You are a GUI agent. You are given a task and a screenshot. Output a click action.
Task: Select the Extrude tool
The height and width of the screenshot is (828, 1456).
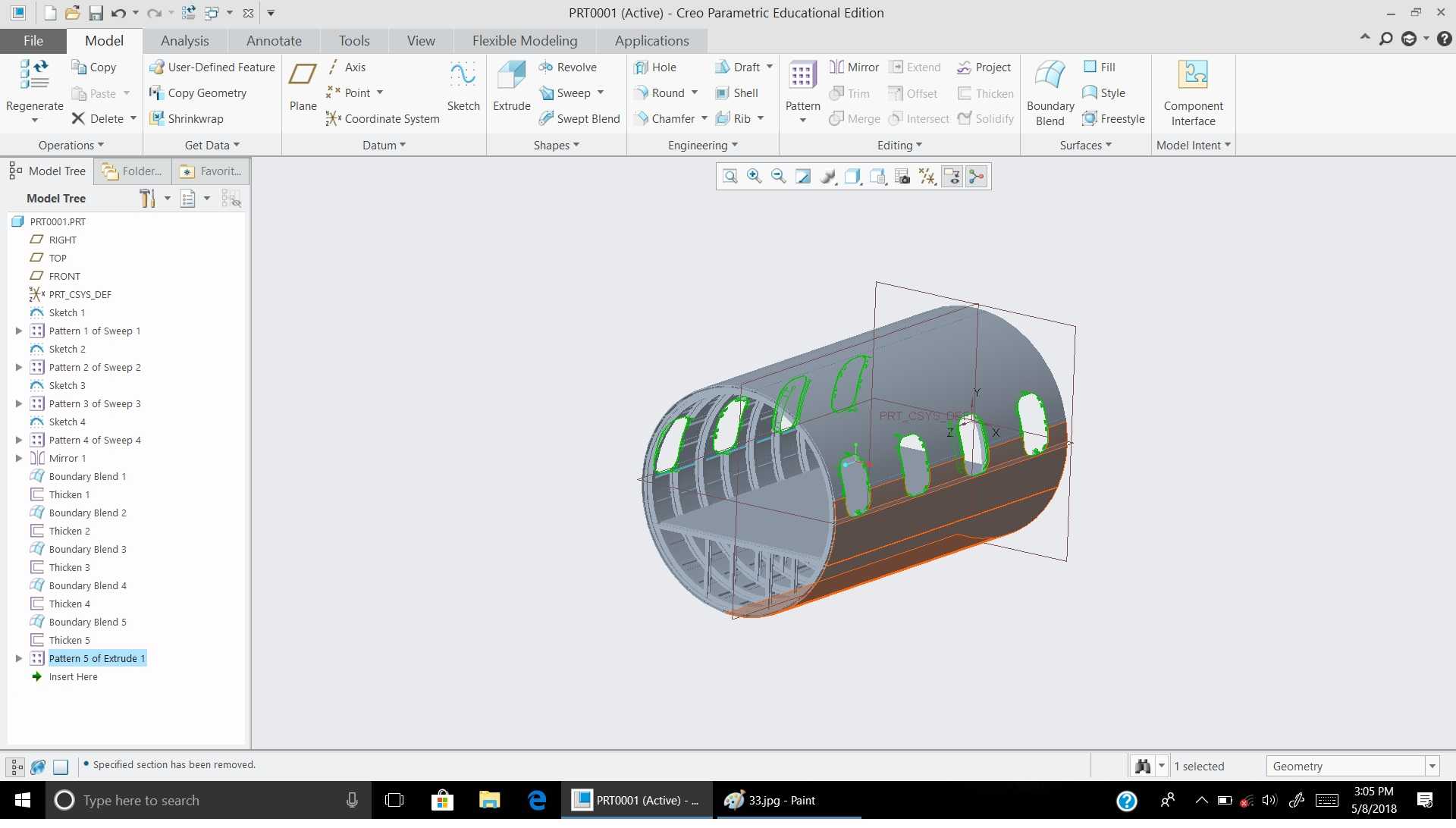pos(512,86)
